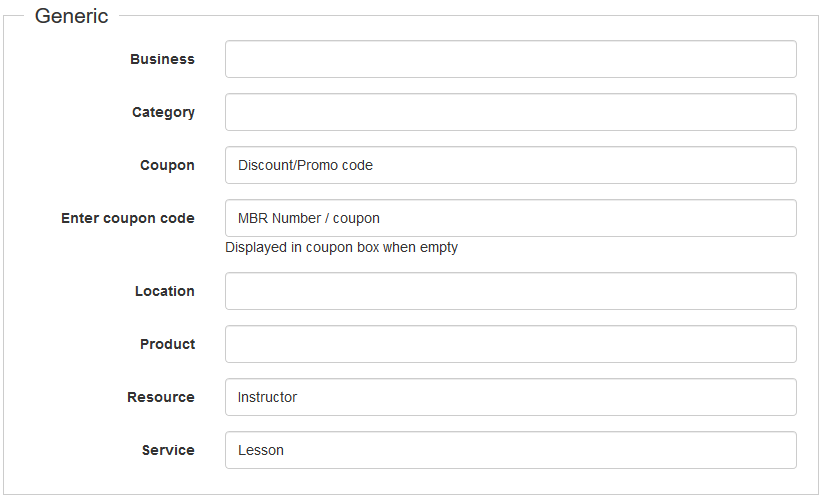Focus the Category text box
The width and height of the screenshot is (828, 500).
510,112
